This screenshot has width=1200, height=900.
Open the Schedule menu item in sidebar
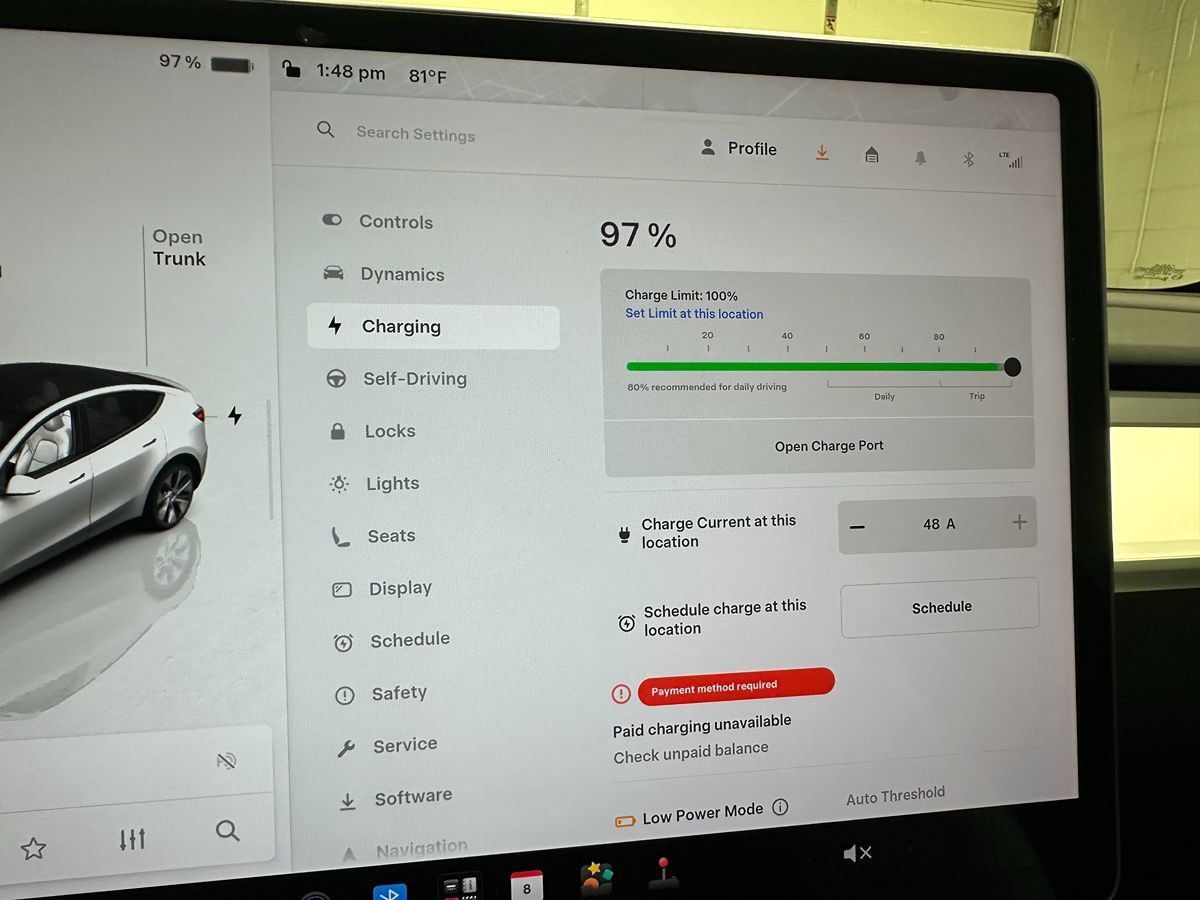pos(392,640)
